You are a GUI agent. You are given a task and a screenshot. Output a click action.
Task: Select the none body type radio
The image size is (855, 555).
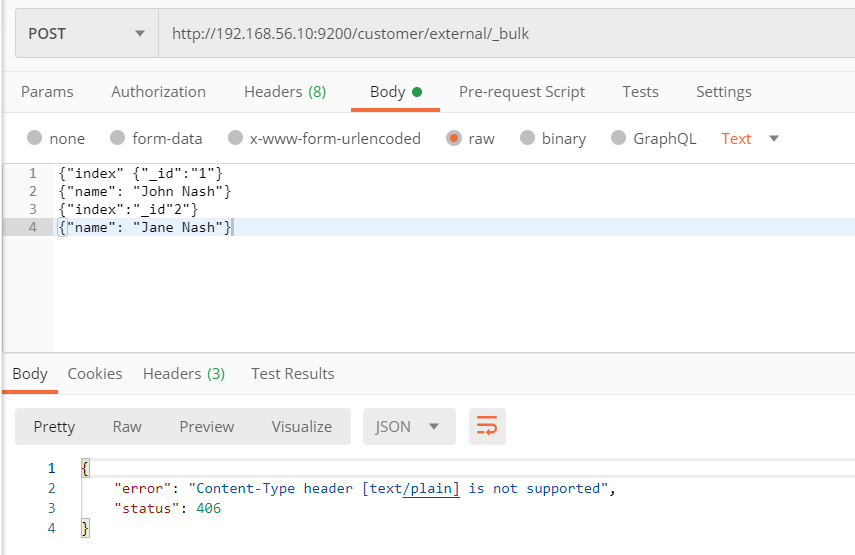34,138
